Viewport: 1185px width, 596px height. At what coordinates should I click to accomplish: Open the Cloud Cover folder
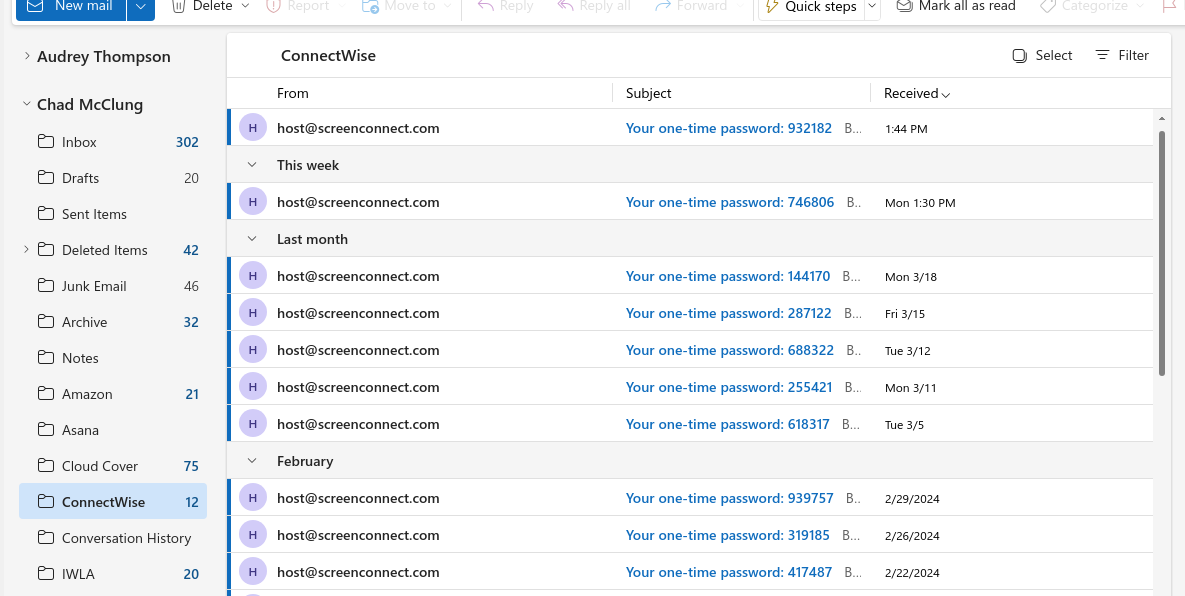pyautogui.click(x=113, y=466)
